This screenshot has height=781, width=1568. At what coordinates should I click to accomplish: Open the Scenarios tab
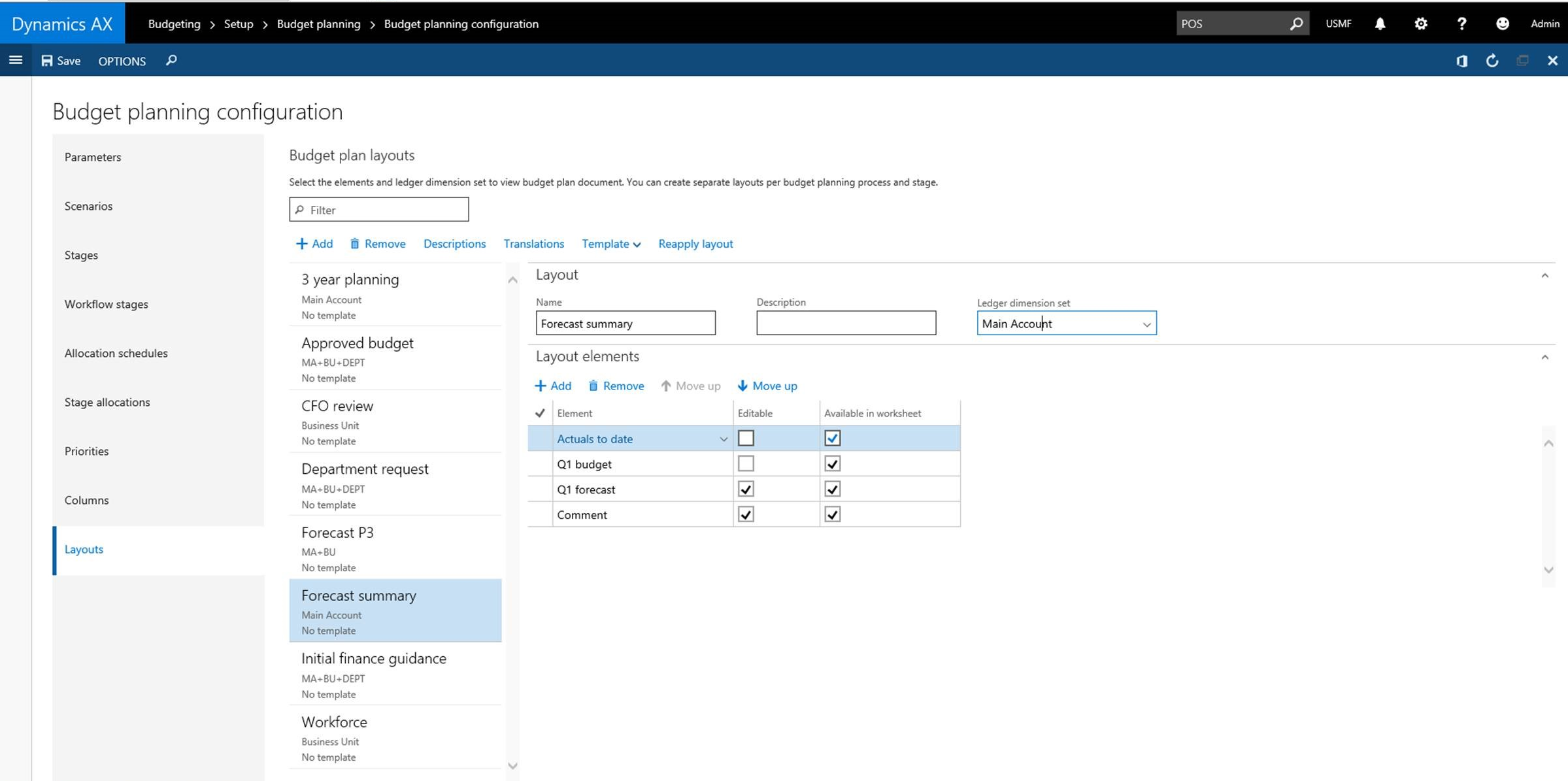point(158,206)
